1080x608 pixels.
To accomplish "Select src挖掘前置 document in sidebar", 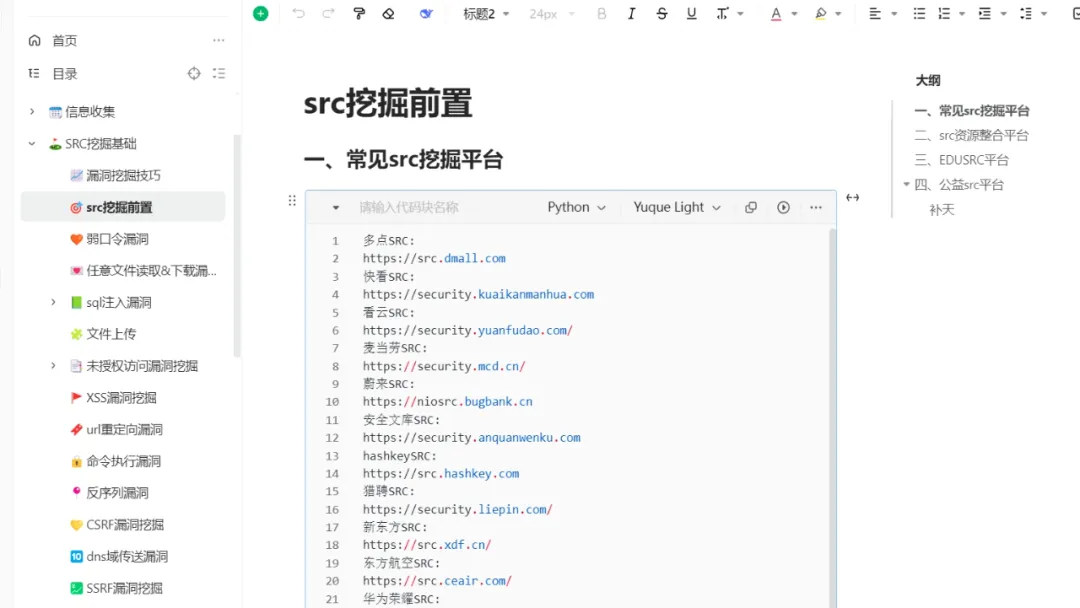I will point(123,207).
